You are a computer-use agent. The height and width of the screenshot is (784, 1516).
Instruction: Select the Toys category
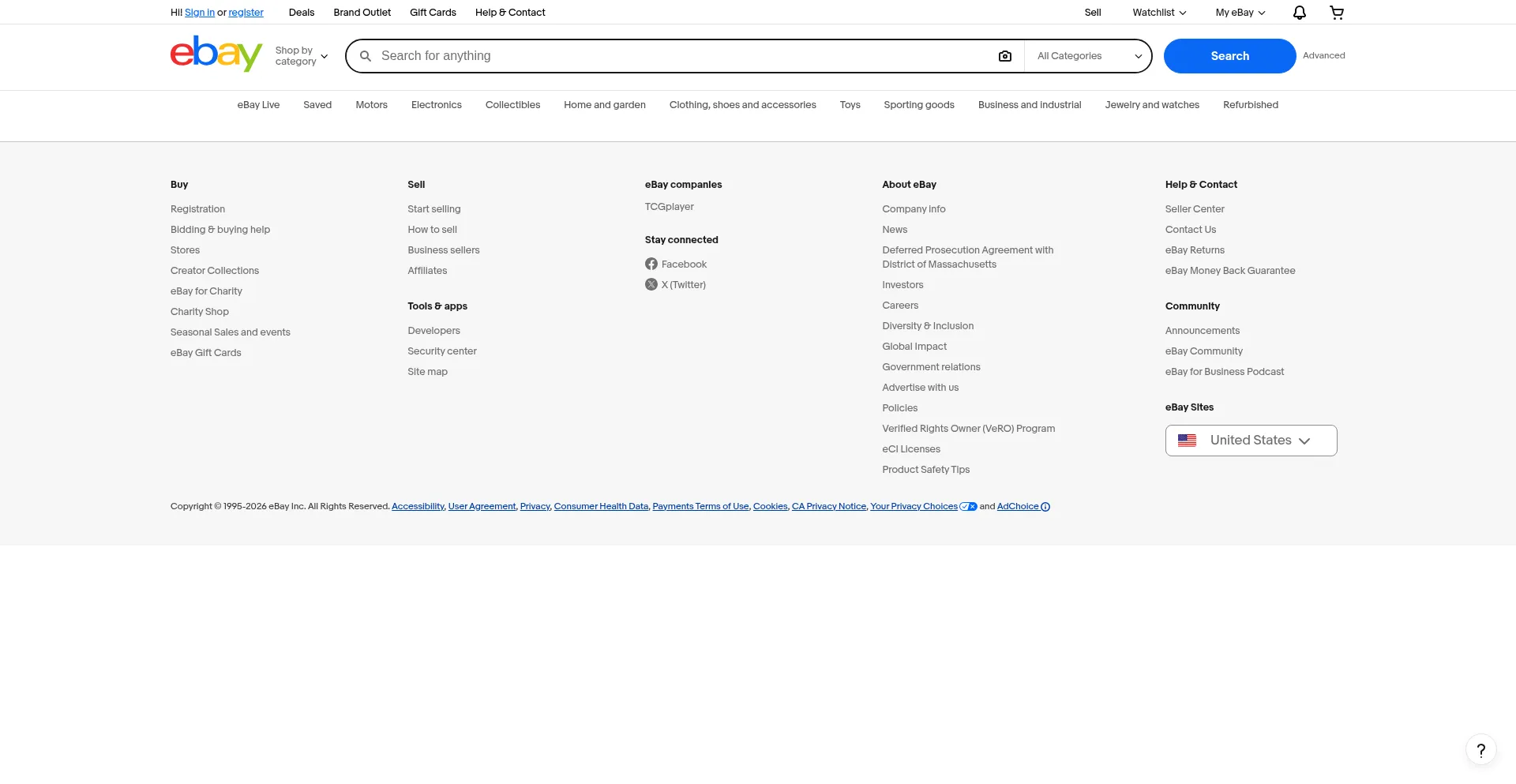(850, 105)
